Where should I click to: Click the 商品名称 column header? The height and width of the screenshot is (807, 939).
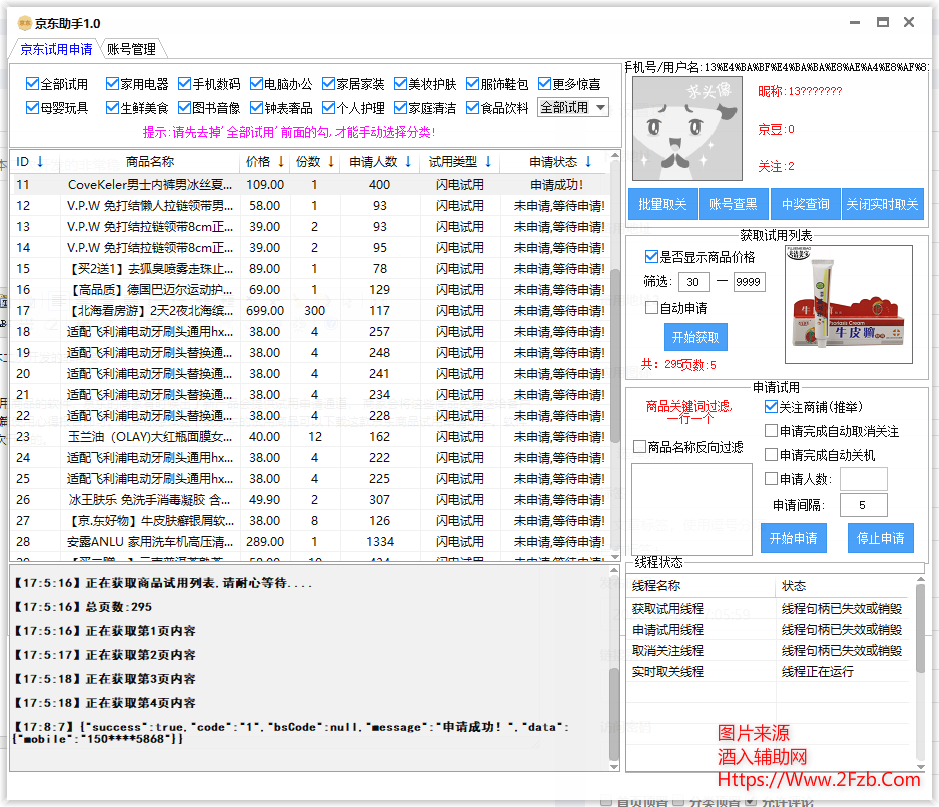[149, 162]
